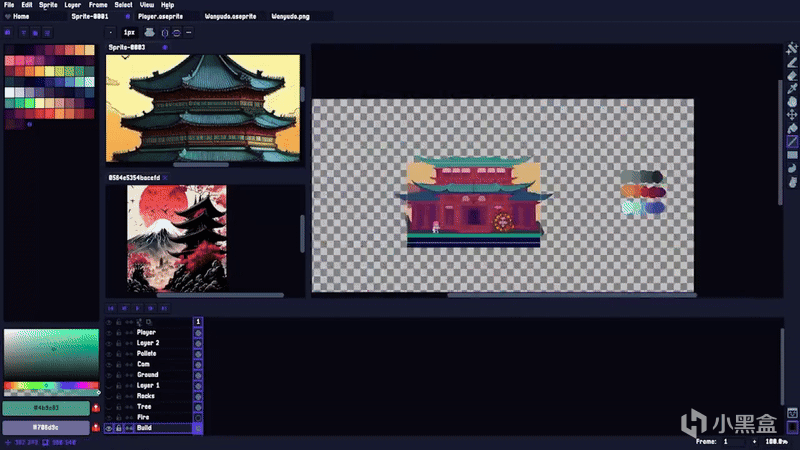Screen dimensions: 800x450
Task: Select the Eraser tool
Action: click(792, 76)
